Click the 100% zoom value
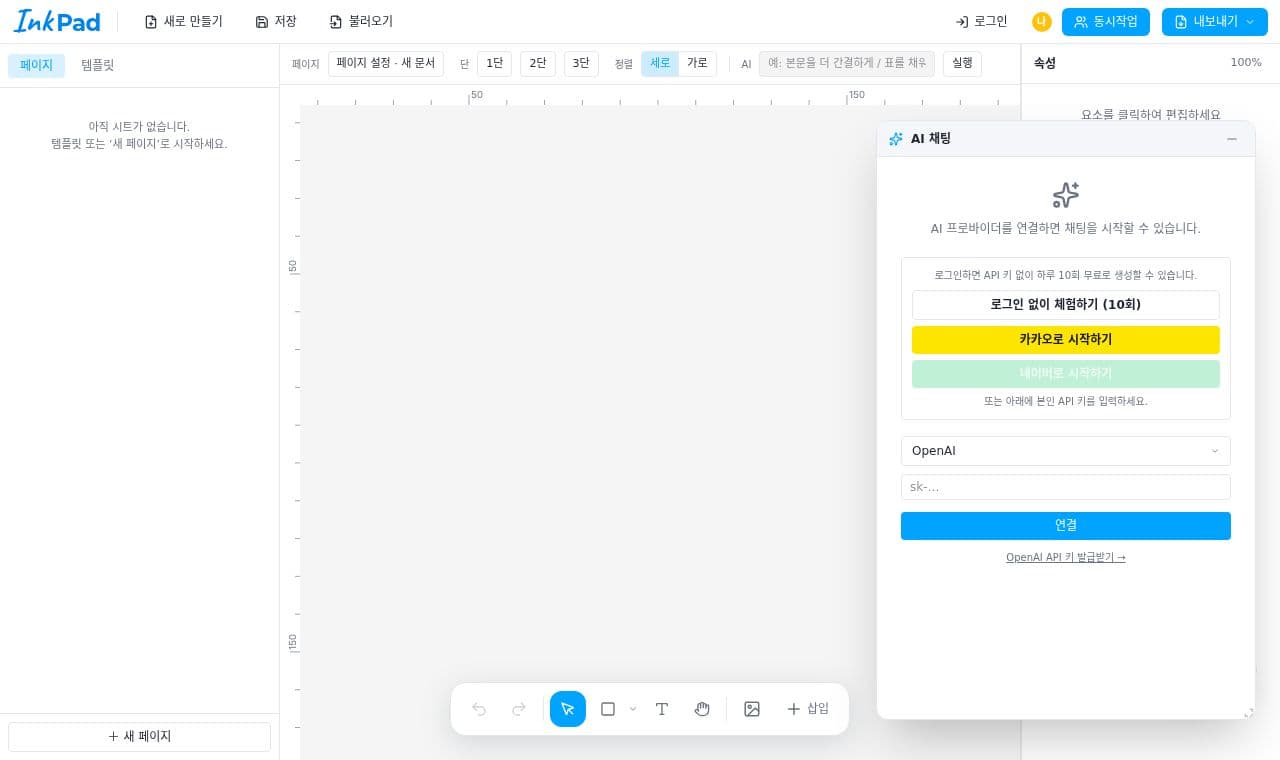The image size is (1280, 760). point(1246,62)
